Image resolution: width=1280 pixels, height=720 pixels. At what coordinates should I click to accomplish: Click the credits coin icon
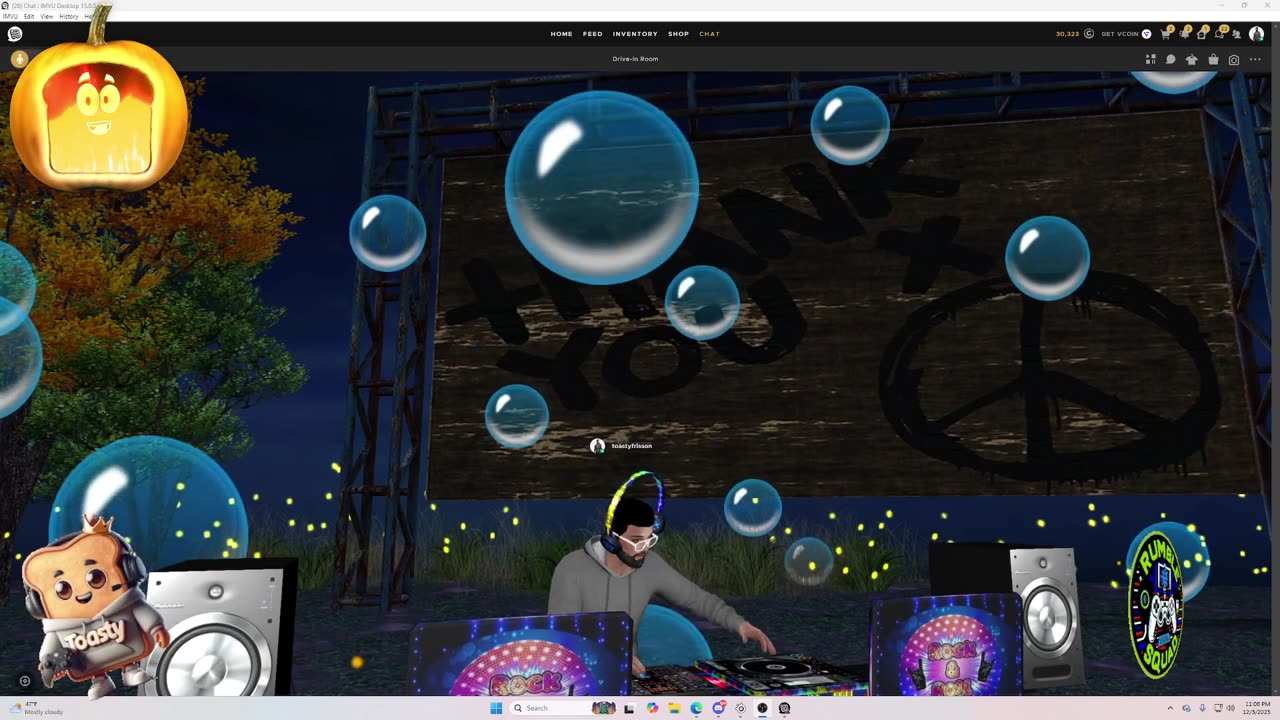click(x=1089, y=34)
